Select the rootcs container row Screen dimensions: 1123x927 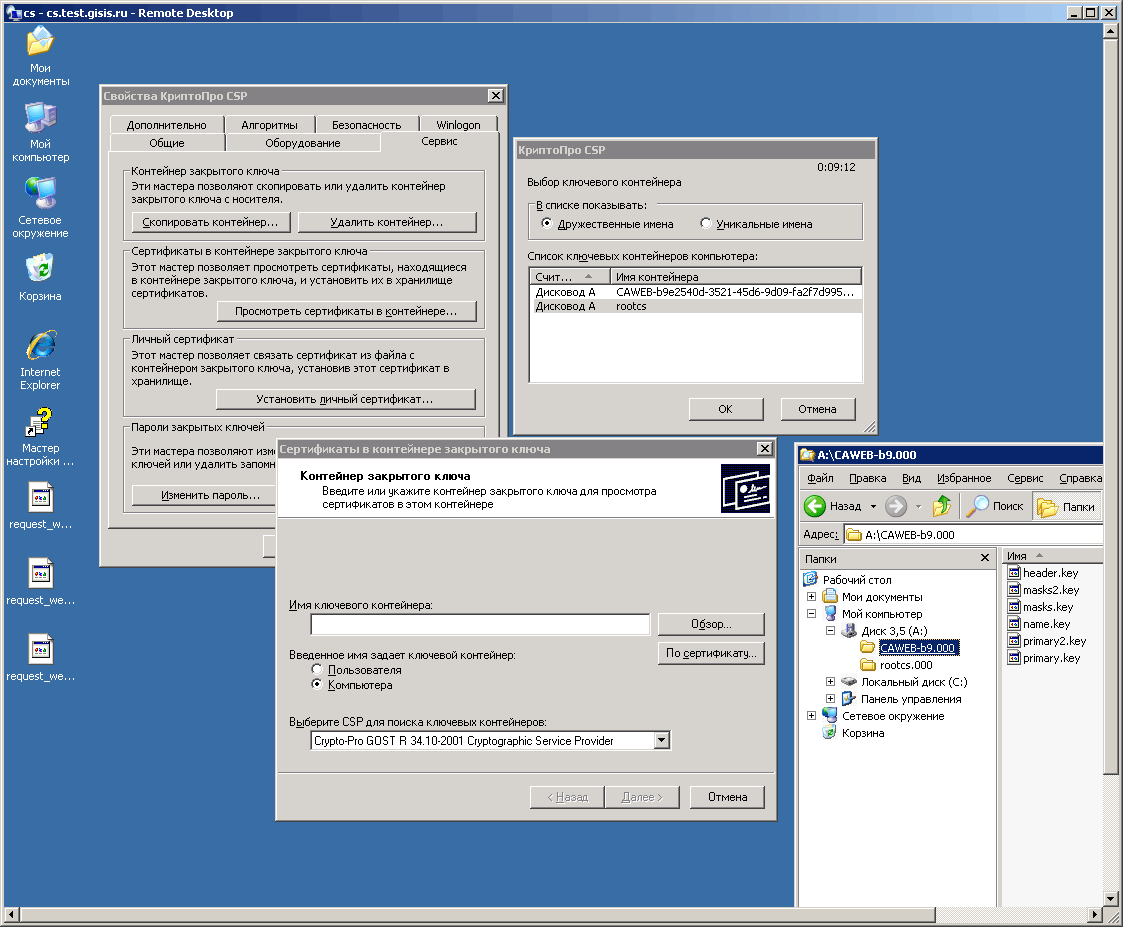click(x=695, y=306)
